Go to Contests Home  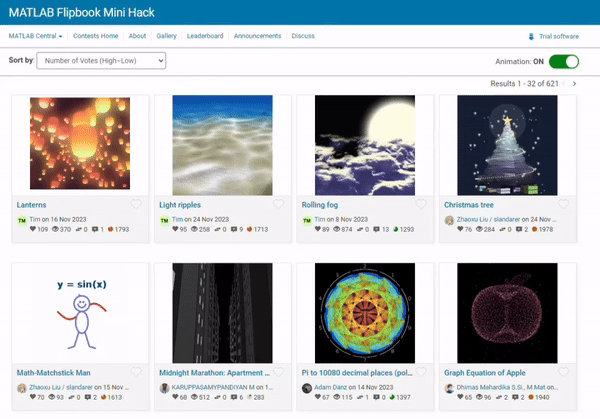tap(96, 36)
